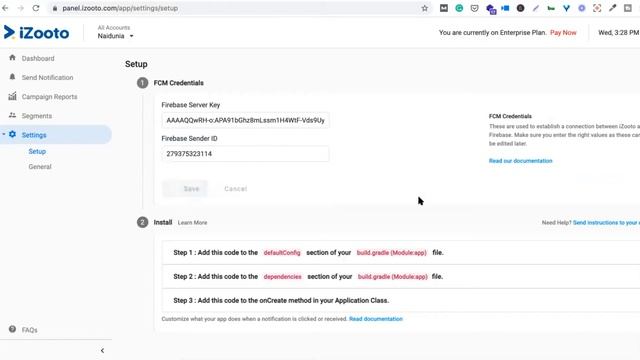Image resolution: width=640 pixels, height=360 pixels.
Task: Open Dashboard in the sidebar
Action: coord(38,58)
